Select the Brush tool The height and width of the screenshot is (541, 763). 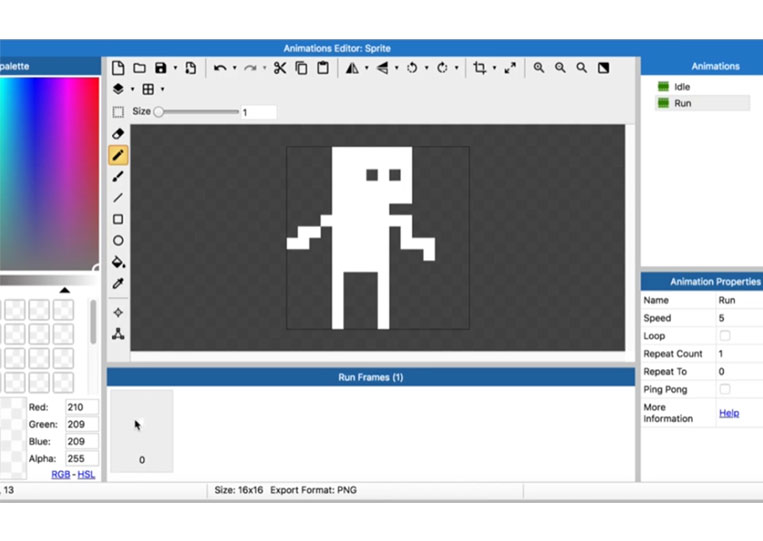(118, 176)
